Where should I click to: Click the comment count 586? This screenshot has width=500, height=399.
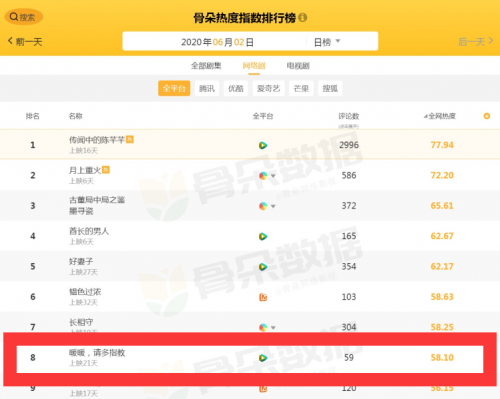349,175
